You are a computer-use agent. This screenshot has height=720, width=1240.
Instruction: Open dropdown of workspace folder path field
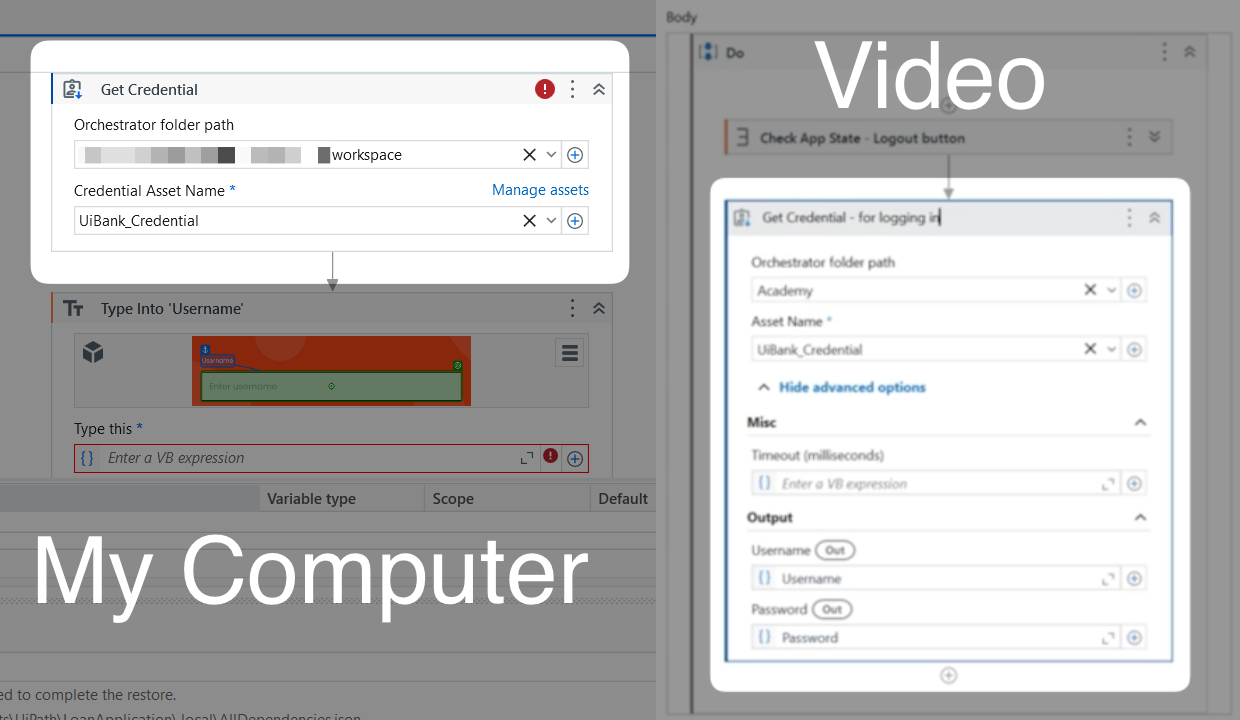551,155
